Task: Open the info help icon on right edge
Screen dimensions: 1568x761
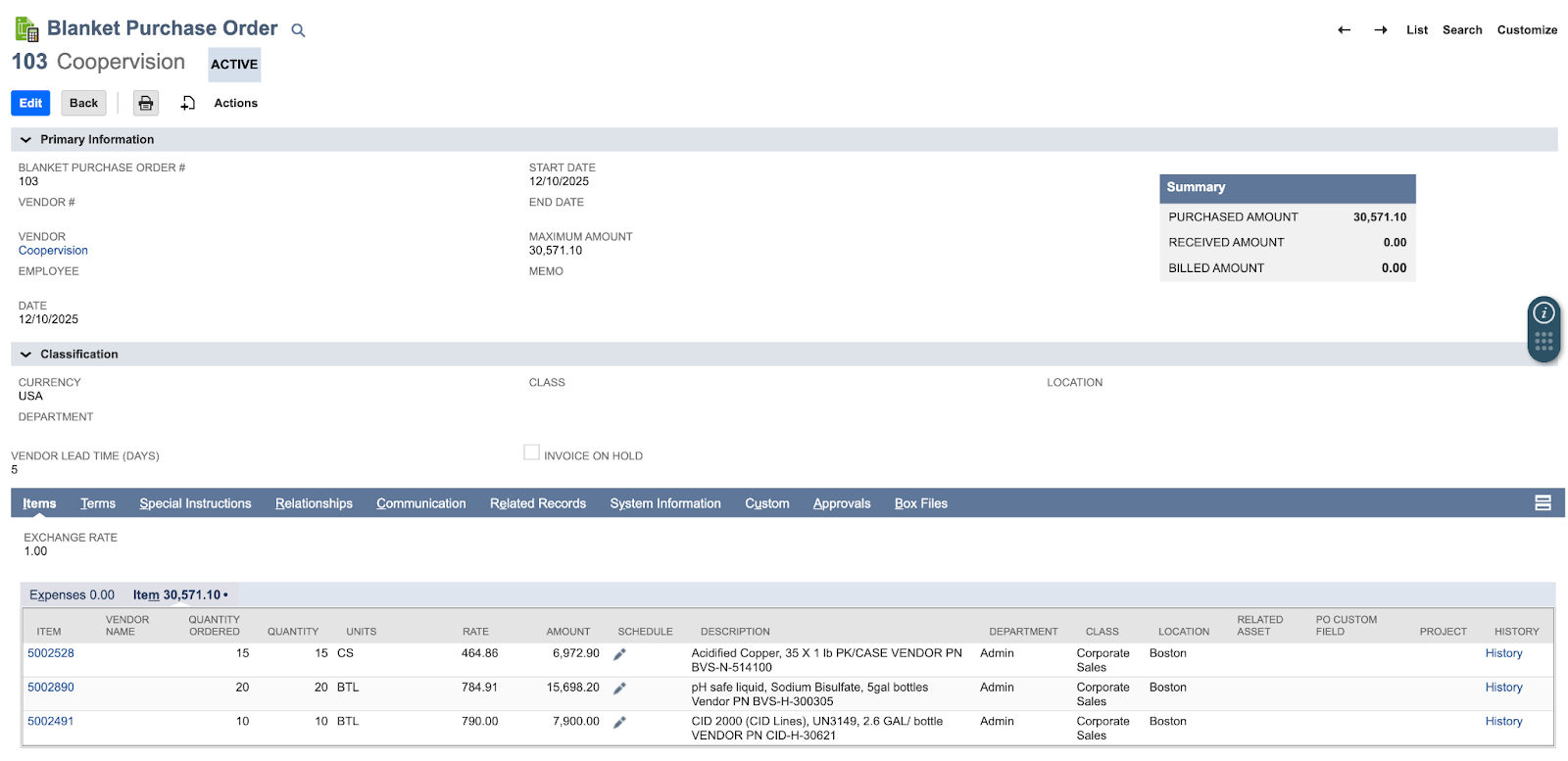Action: (x=1543, y=313)
